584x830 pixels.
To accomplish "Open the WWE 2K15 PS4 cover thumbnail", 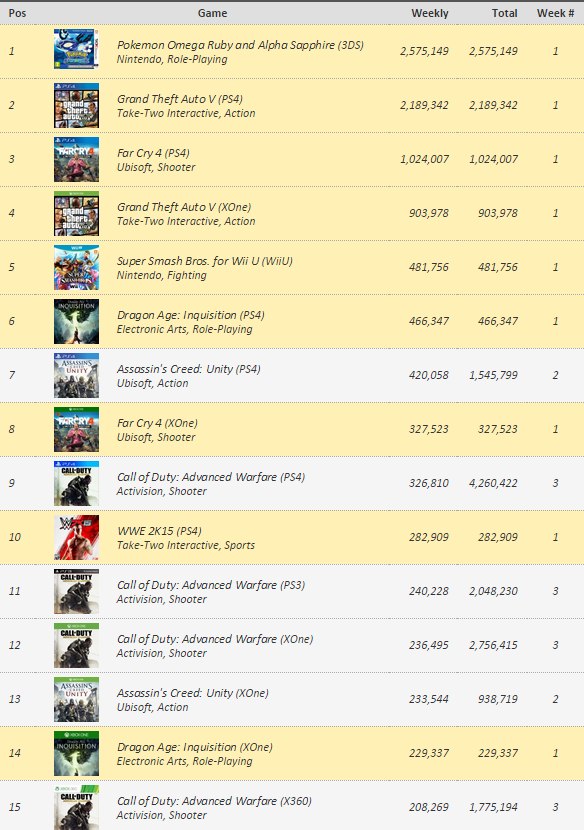I will 76,537.
